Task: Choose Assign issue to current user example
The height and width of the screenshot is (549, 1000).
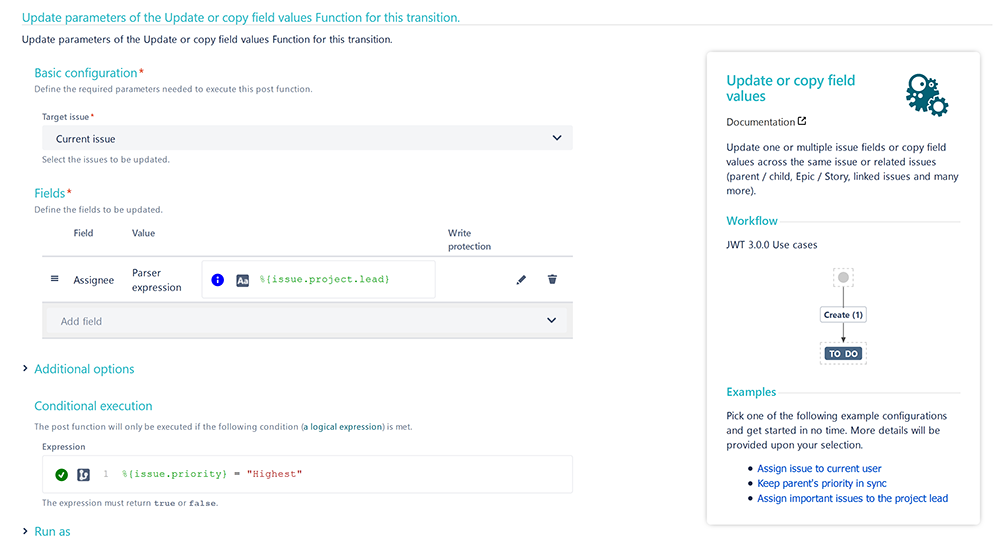Action: (x=819, y=469)
